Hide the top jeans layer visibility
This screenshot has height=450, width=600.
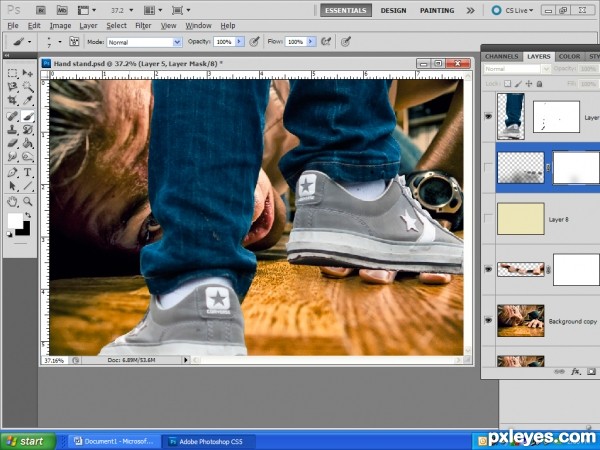488,116
